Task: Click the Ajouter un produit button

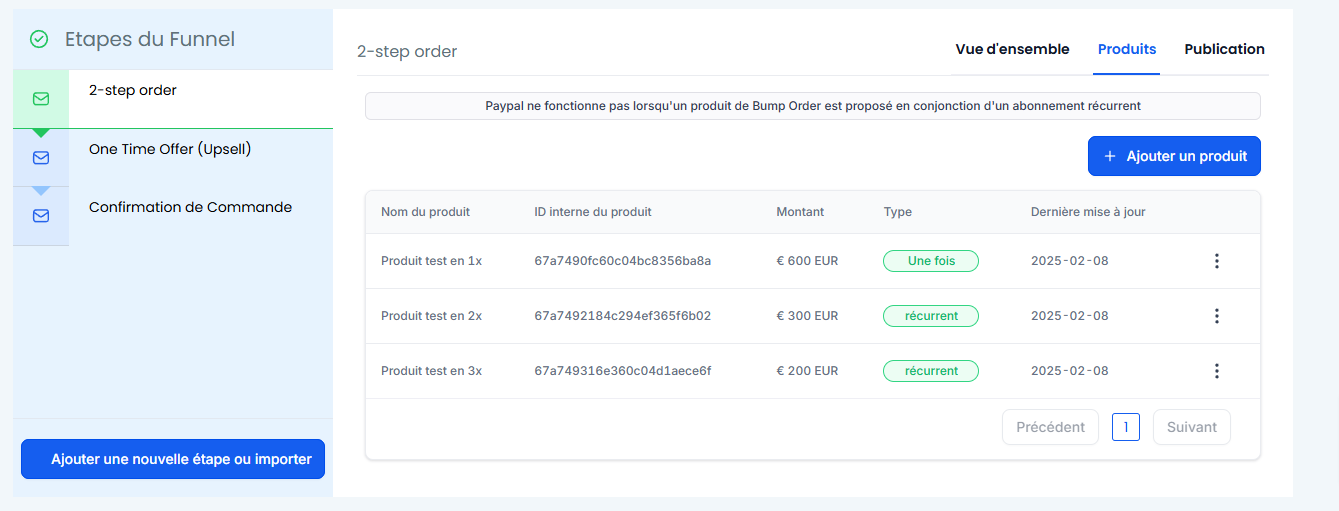Action: point(1174,156)
